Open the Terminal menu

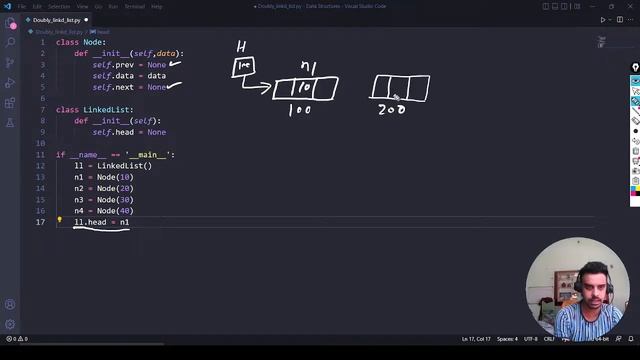[135, 6]
